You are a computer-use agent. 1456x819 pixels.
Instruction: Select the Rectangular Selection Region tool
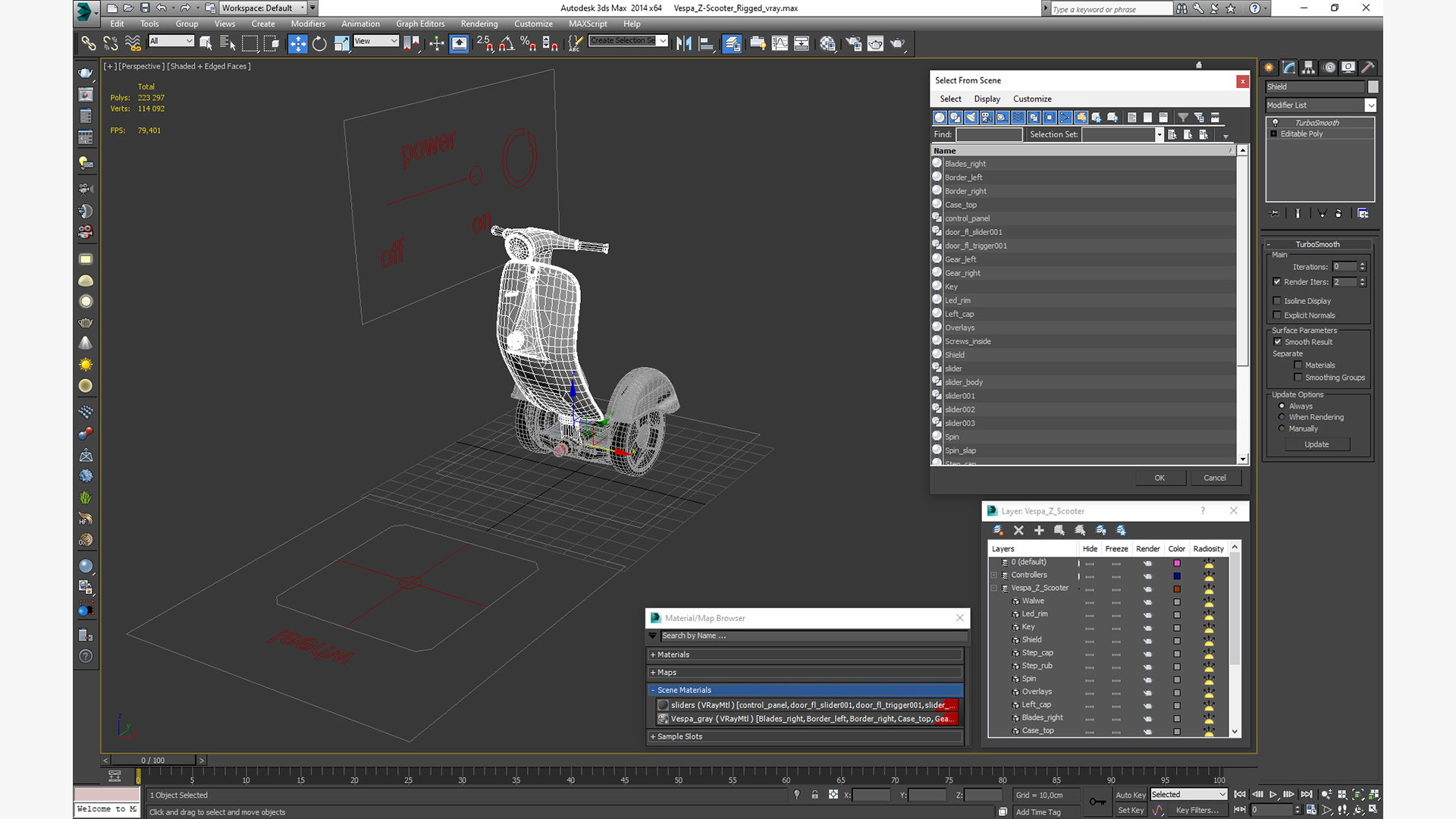pyautogui.click(x=249, y=43)
